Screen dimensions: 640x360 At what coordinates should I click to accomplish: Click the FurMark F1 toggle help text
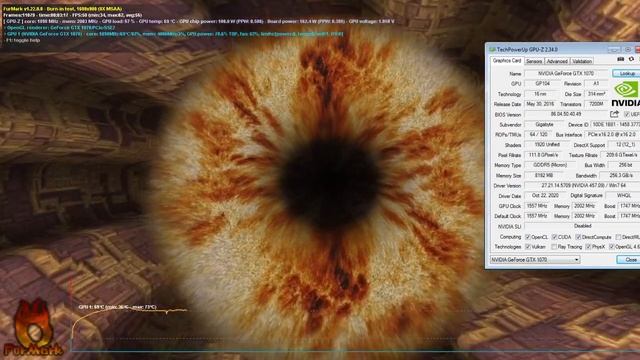point(23,40)
